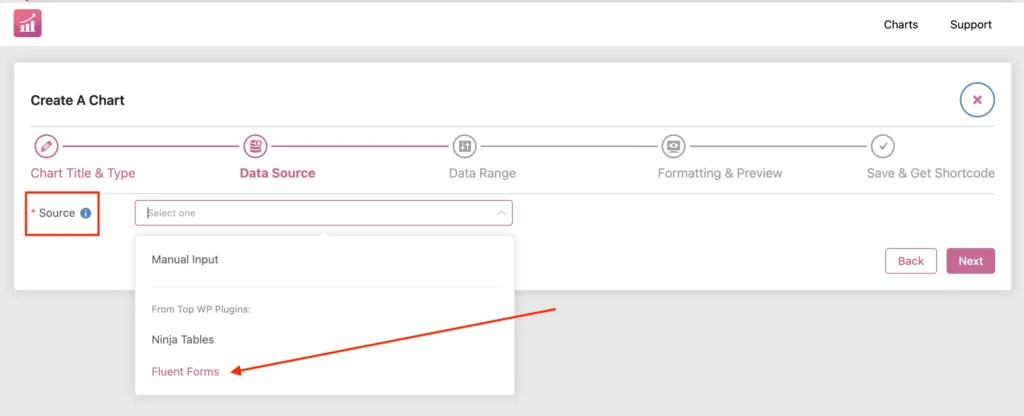The width and height of the screenshot is (1024, 416).
Task: Click the Data Range step icon
Action: (x=464, y=146)
